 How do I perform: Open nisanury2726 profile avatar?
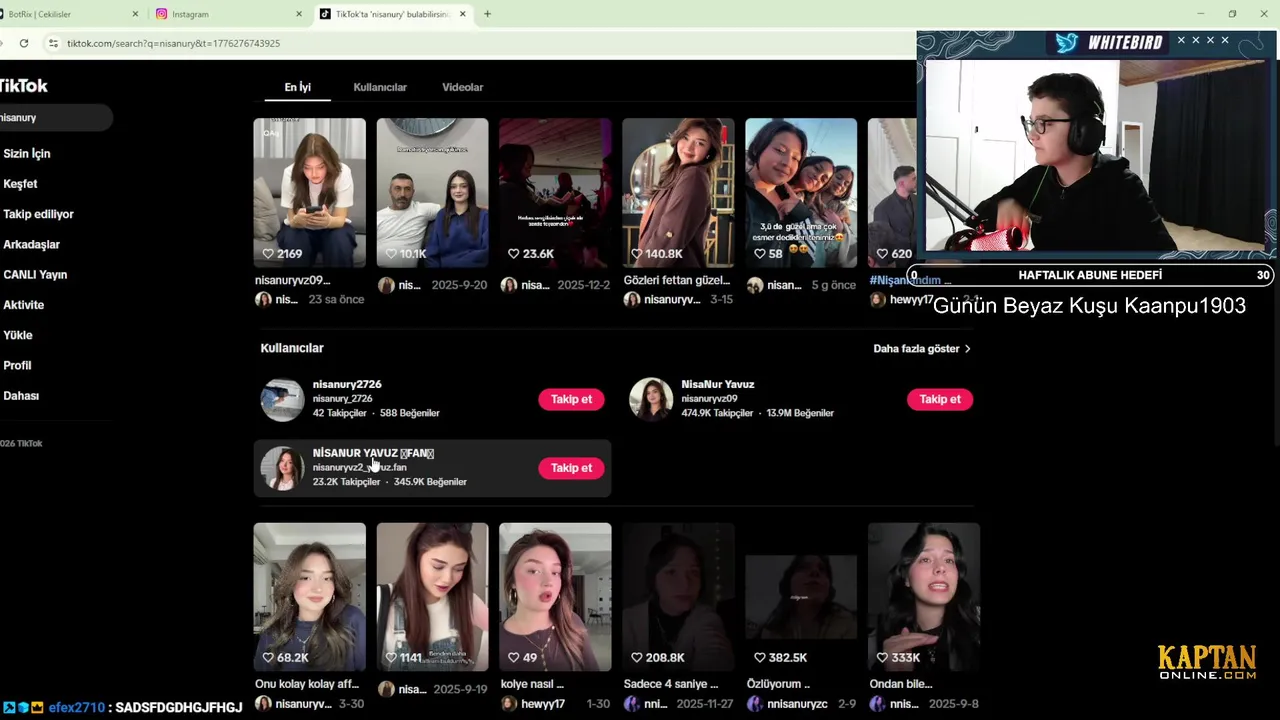coord(282,399)
